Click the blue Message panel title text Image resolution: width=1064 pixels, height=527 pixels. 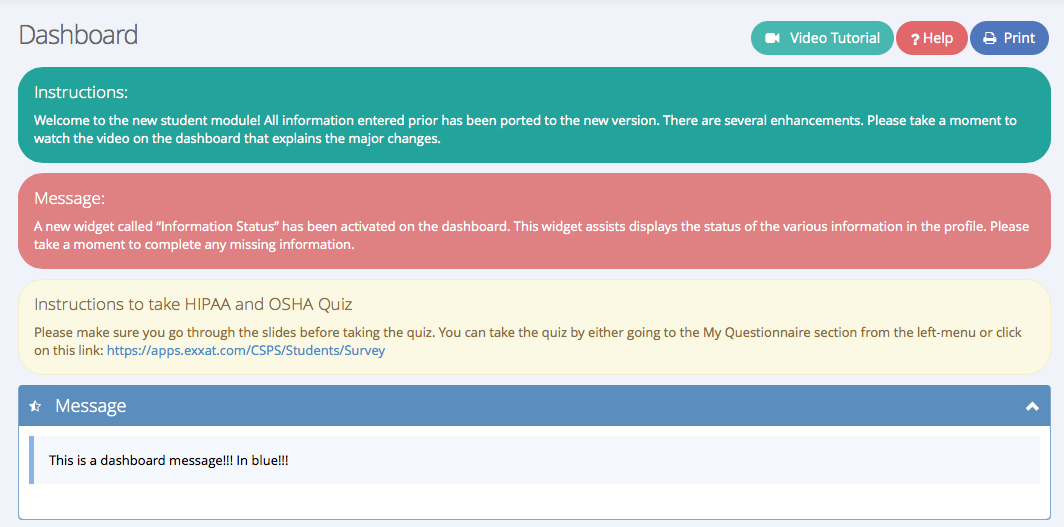pos(90,406)
